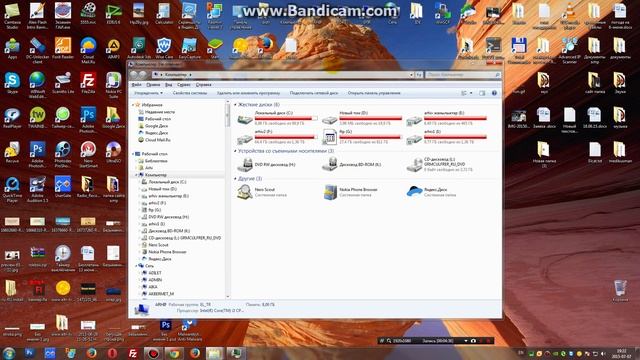
Task: Launch FileZilla desktop shortcut
Action: coord(88,83)
